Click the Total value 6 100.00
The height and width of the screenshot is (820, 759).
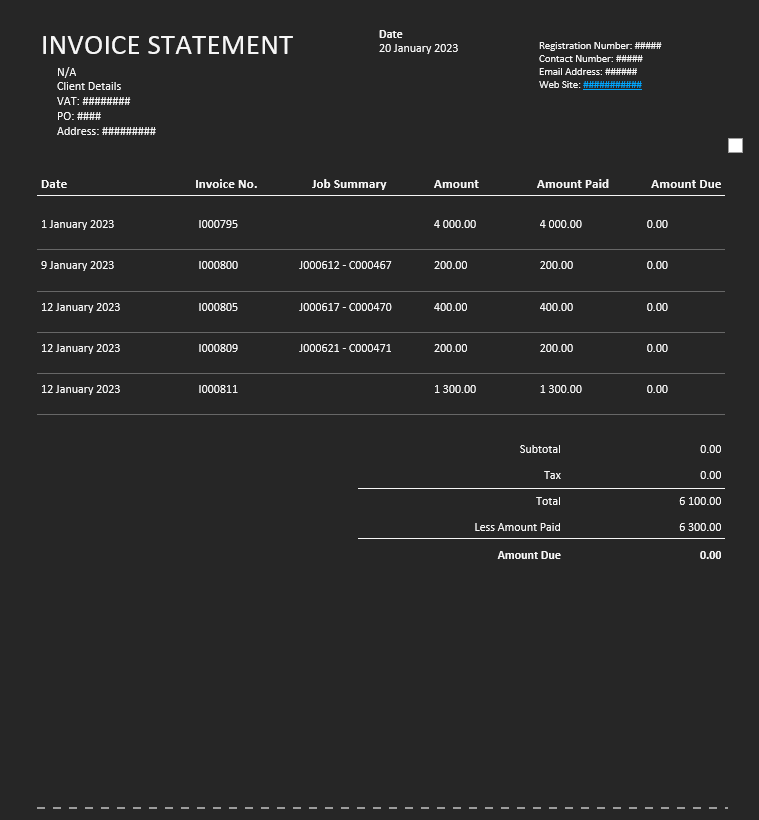(x=700, y=501)
